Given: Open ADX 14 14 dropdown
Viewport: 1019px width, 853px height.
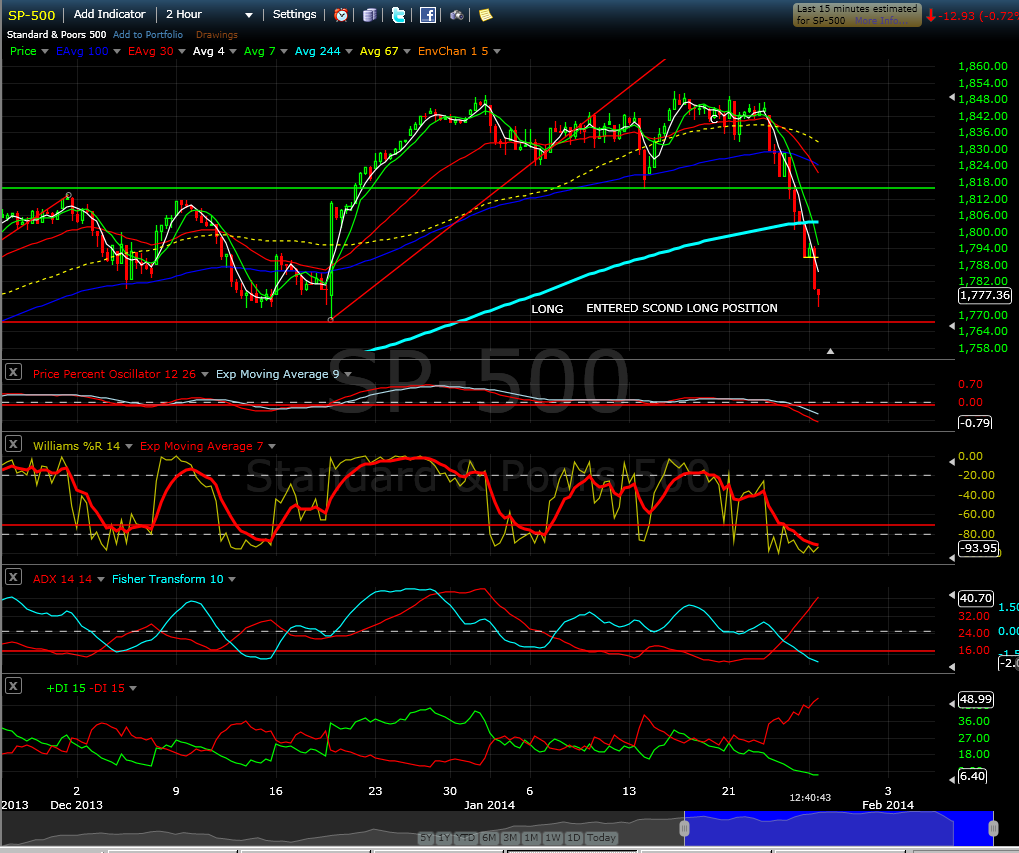Looking at the screenshot, I should click(x=101, y=579).
